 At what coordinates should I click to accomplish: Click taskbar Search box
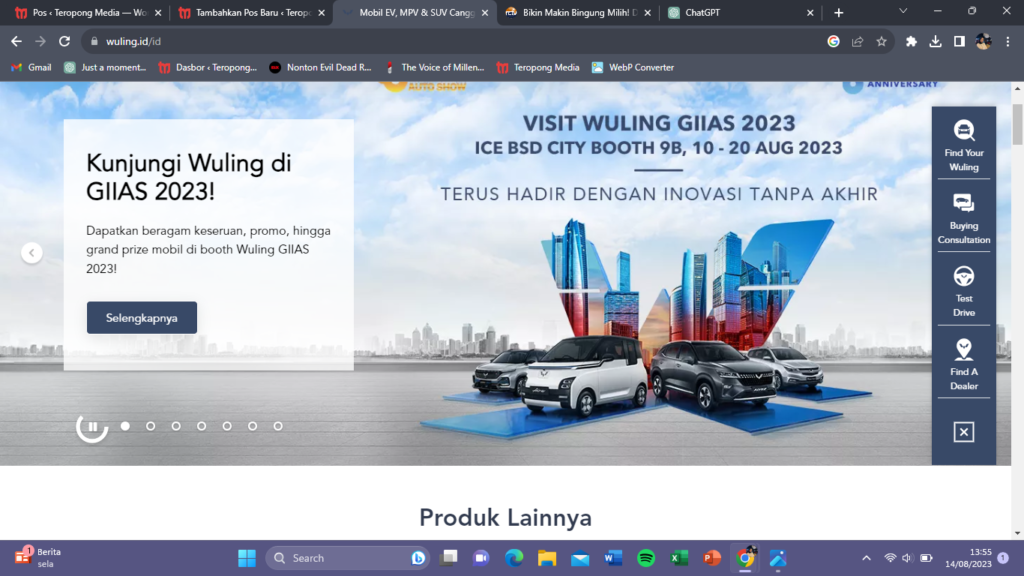347,558
